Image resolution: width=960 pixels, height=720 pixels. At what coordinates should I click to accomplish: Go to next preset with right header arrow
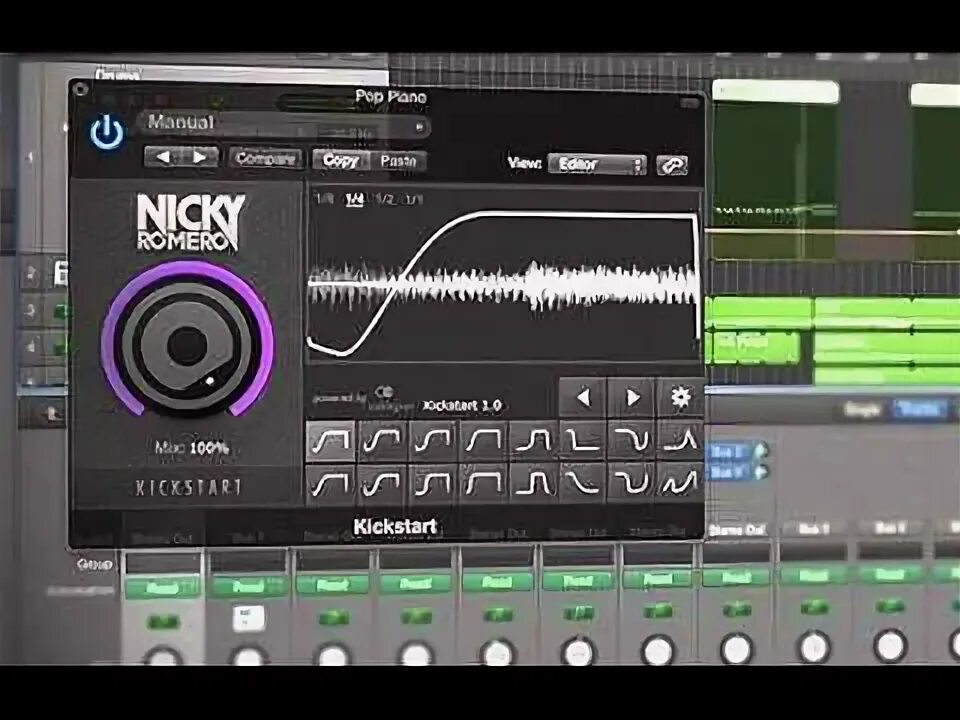click(200, 158)
